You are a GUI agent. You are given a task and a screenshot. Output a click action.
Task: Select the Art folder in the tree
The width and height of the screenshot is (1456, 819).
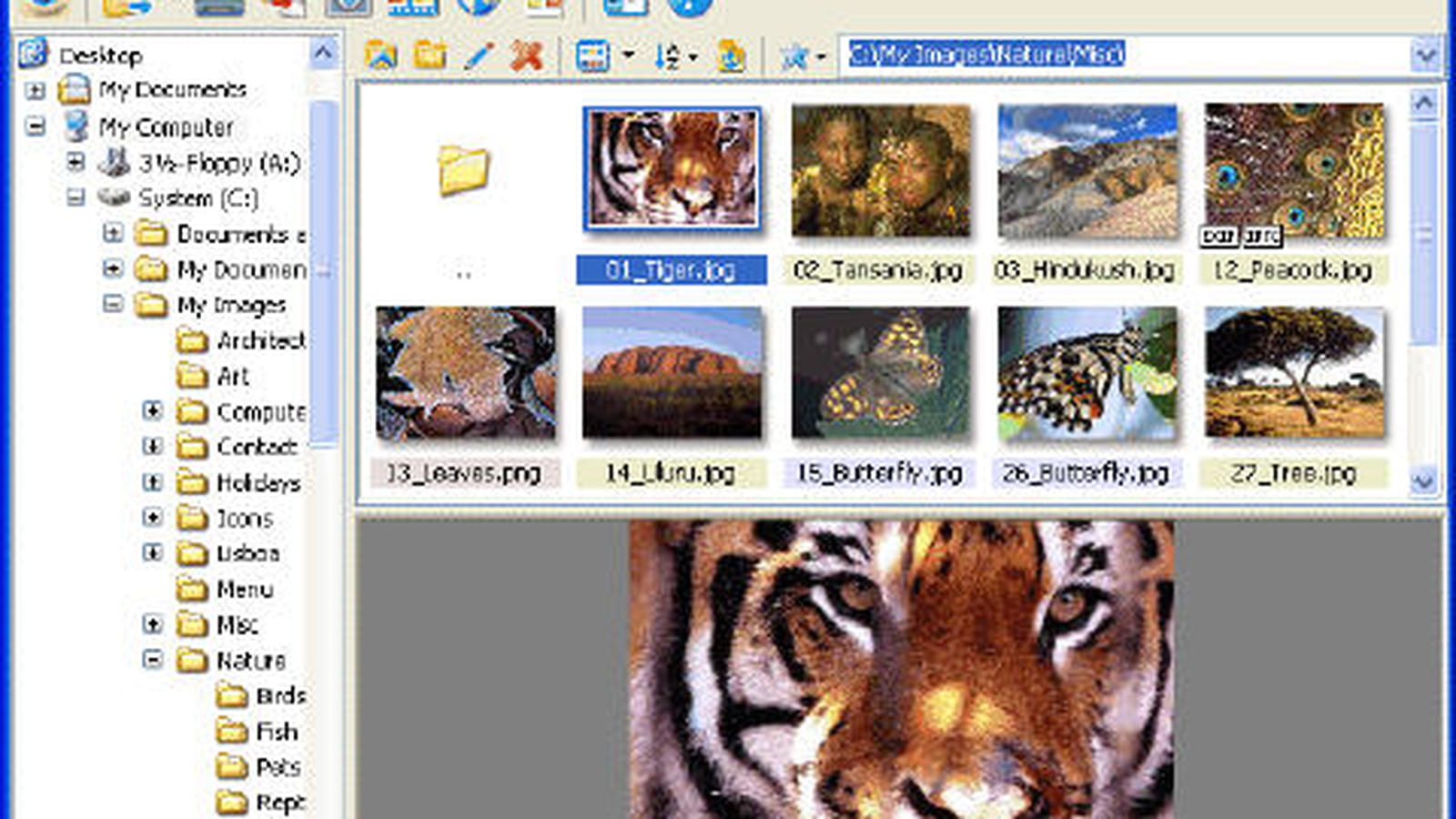coord(233,376)
